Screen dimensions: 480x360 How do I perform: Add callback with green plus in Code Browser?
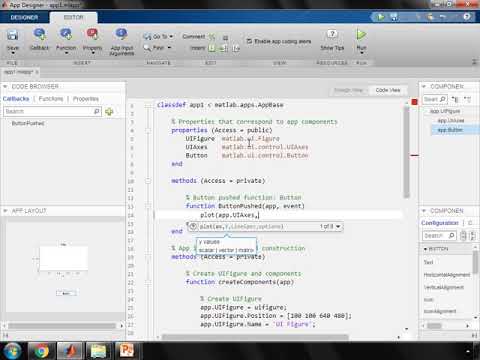[109, 112]
